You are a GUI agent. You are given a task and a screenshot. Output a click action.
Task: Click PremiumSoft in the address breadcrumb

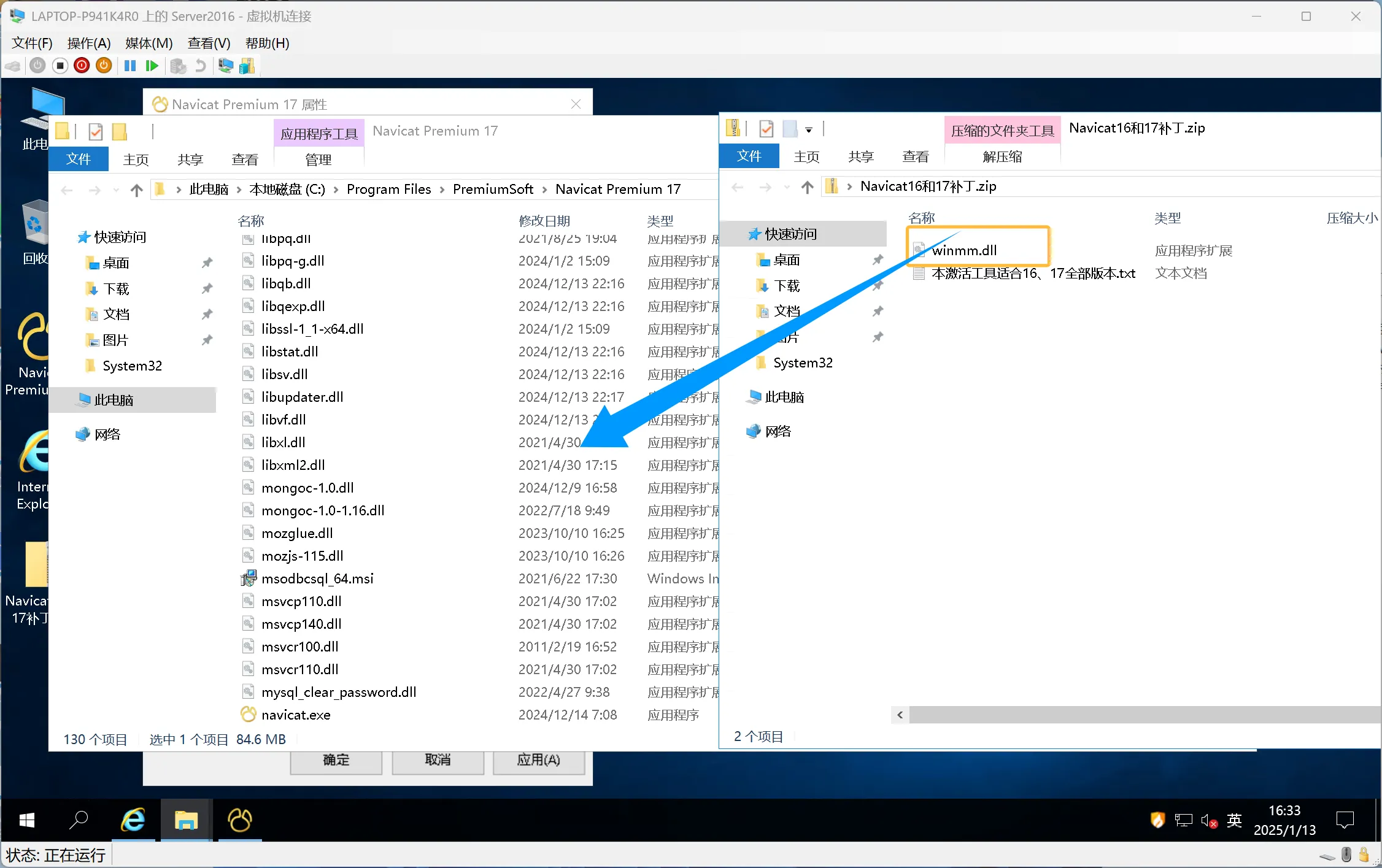493,190
